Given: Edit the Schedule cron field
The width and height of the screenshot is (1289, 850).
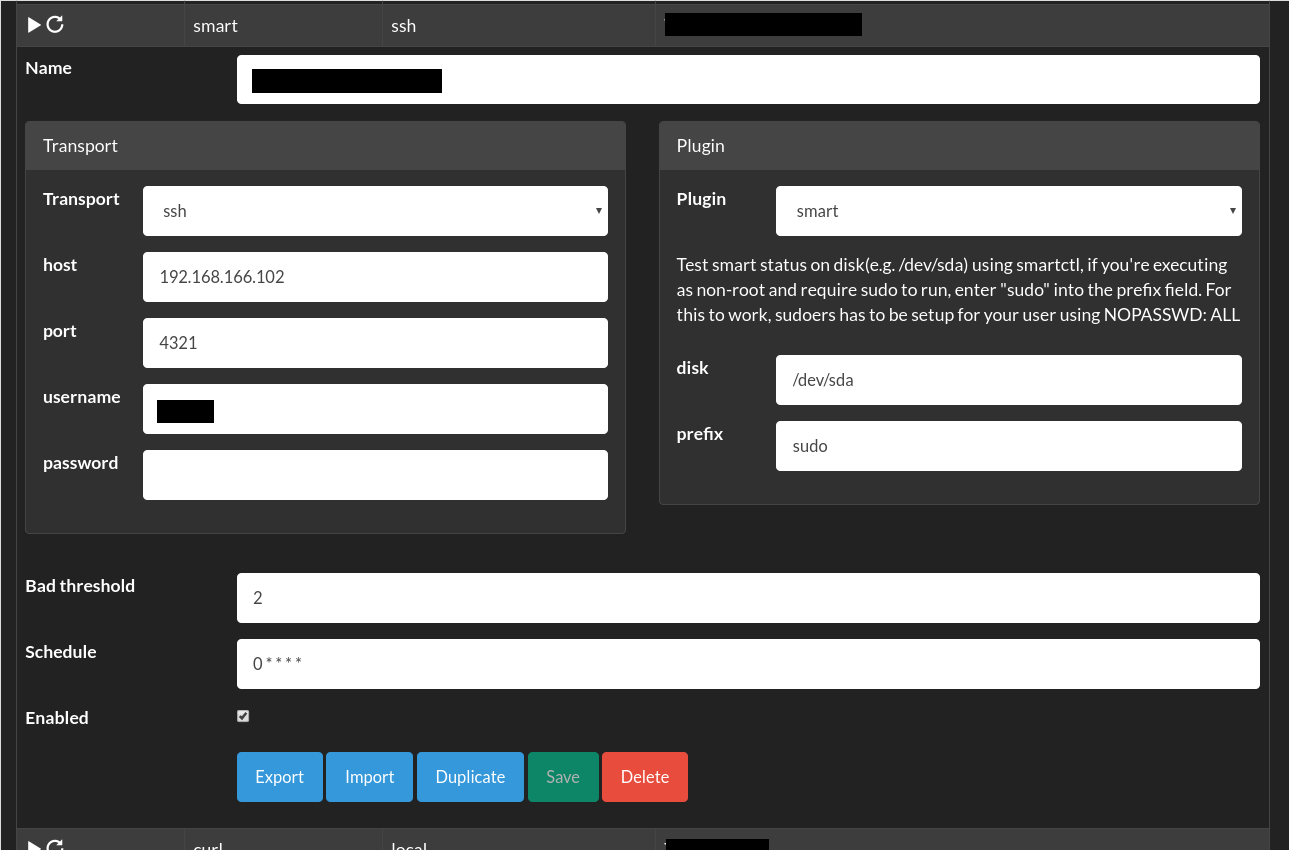Looking at the screenshot, I should (747, 664).
